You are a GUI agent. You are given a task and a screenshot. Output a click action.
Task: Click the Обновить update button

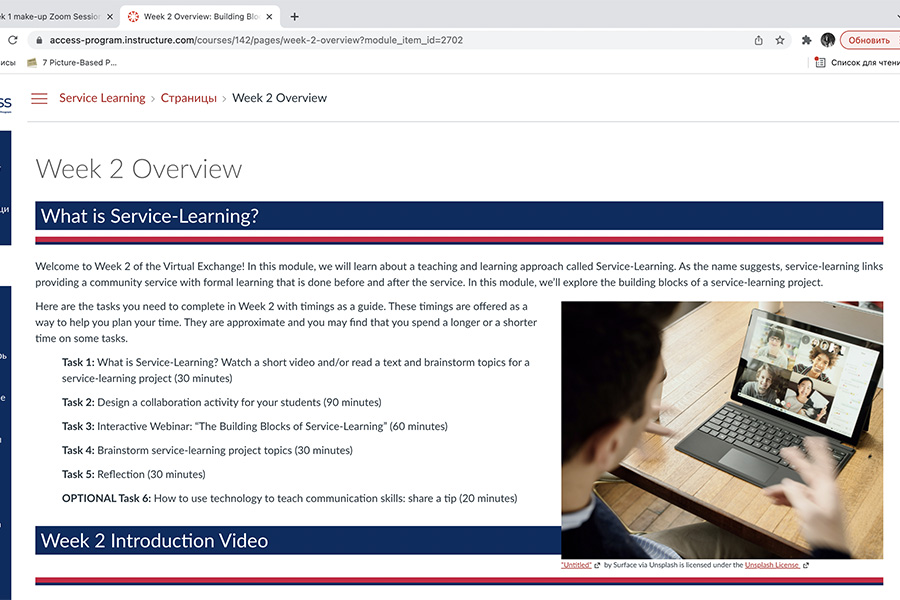pyautogui.click(x=870, y=40)
